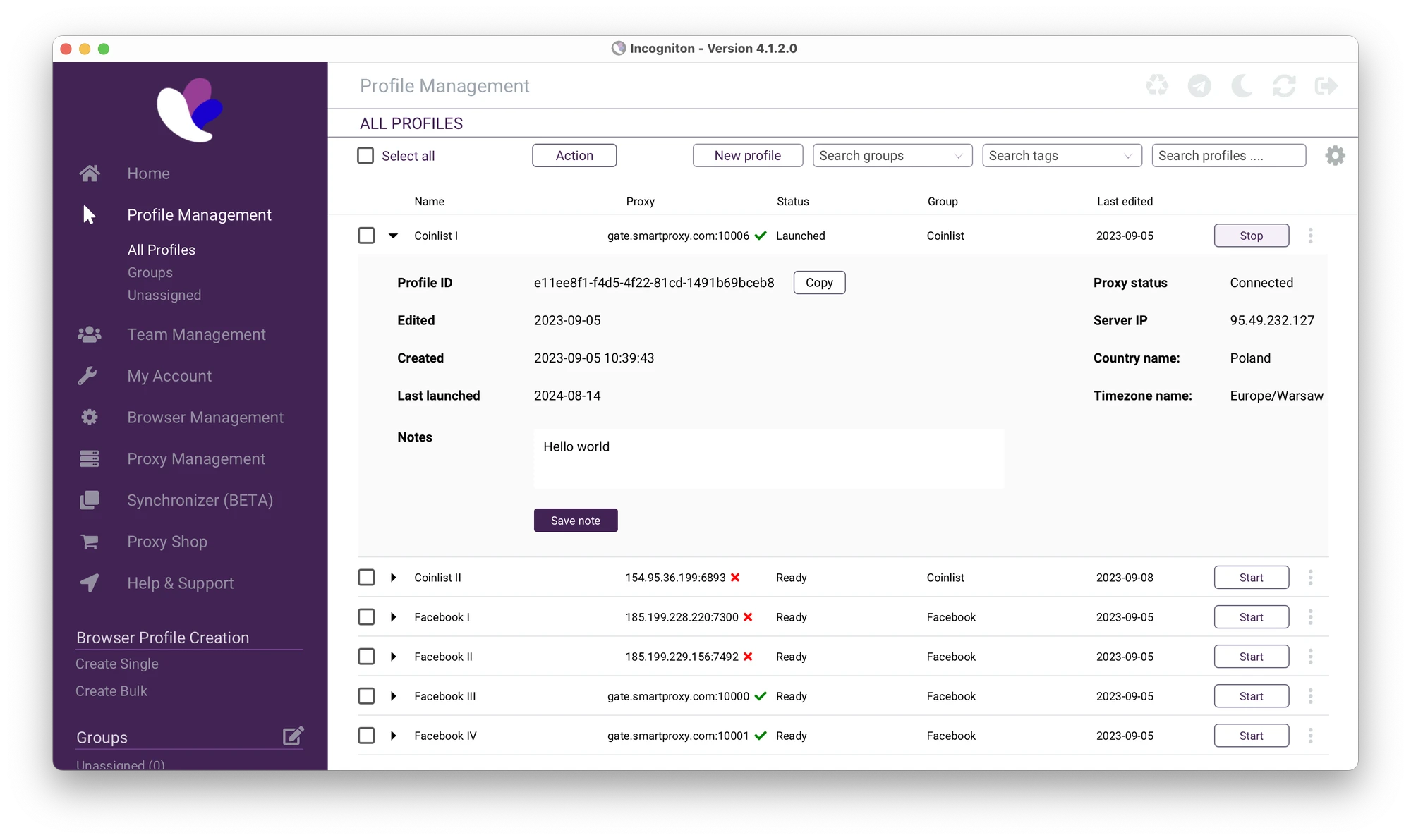Check the Facebook IV row checkbox

click(366, 736)
